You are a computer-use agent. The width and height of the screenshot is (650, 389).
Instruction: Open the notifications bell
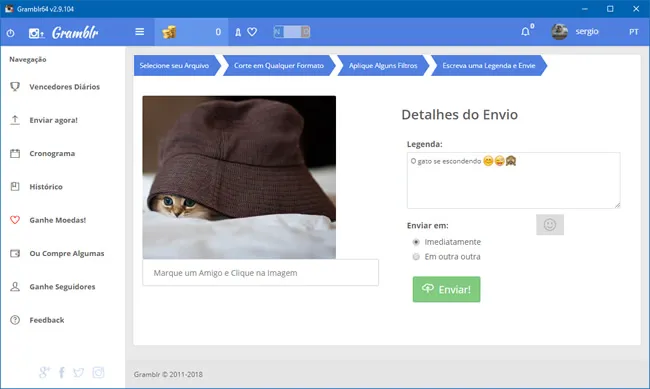525,32
